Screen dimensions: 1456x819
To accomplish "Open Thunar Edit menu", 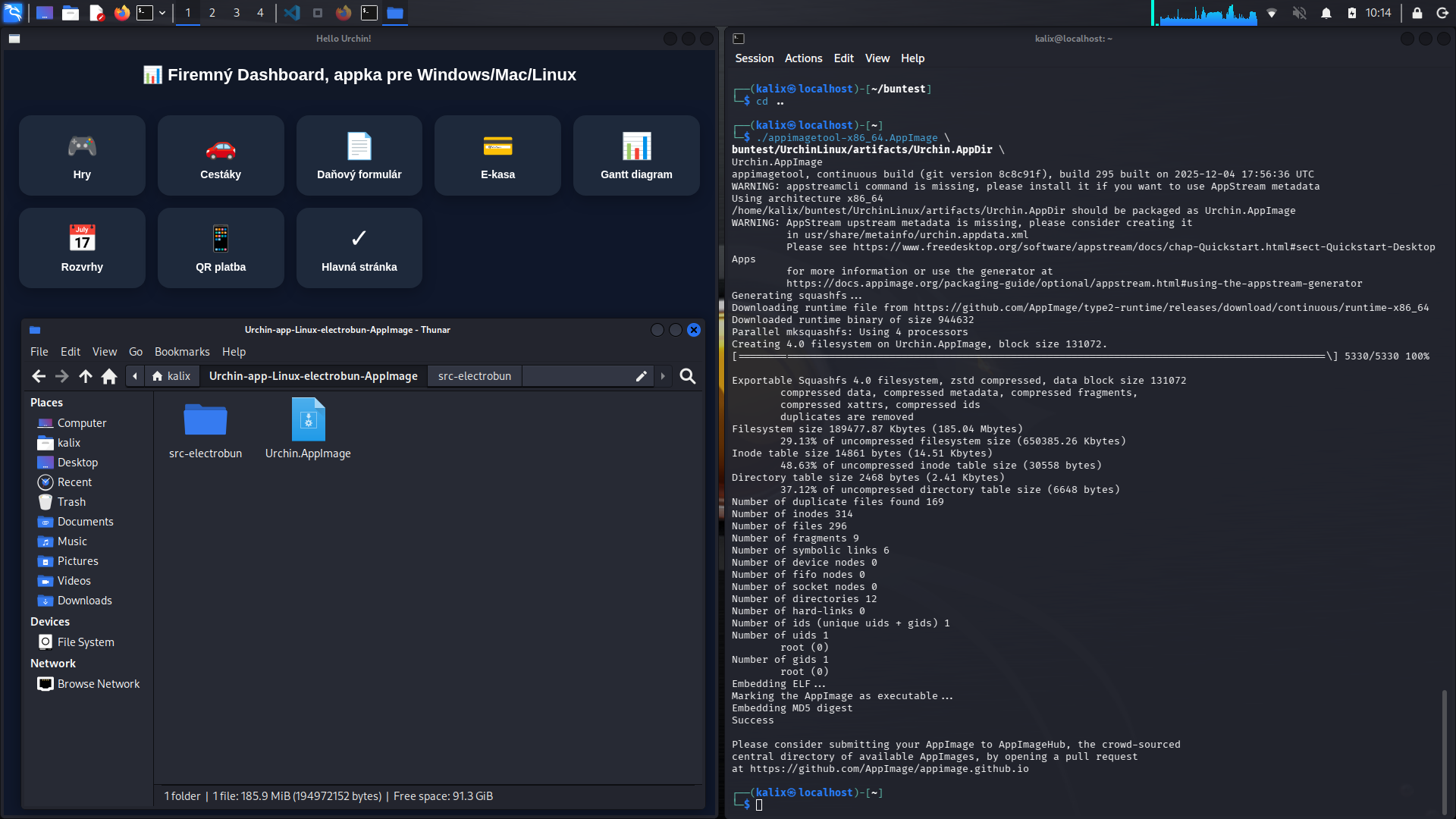I will coord(71,352).
